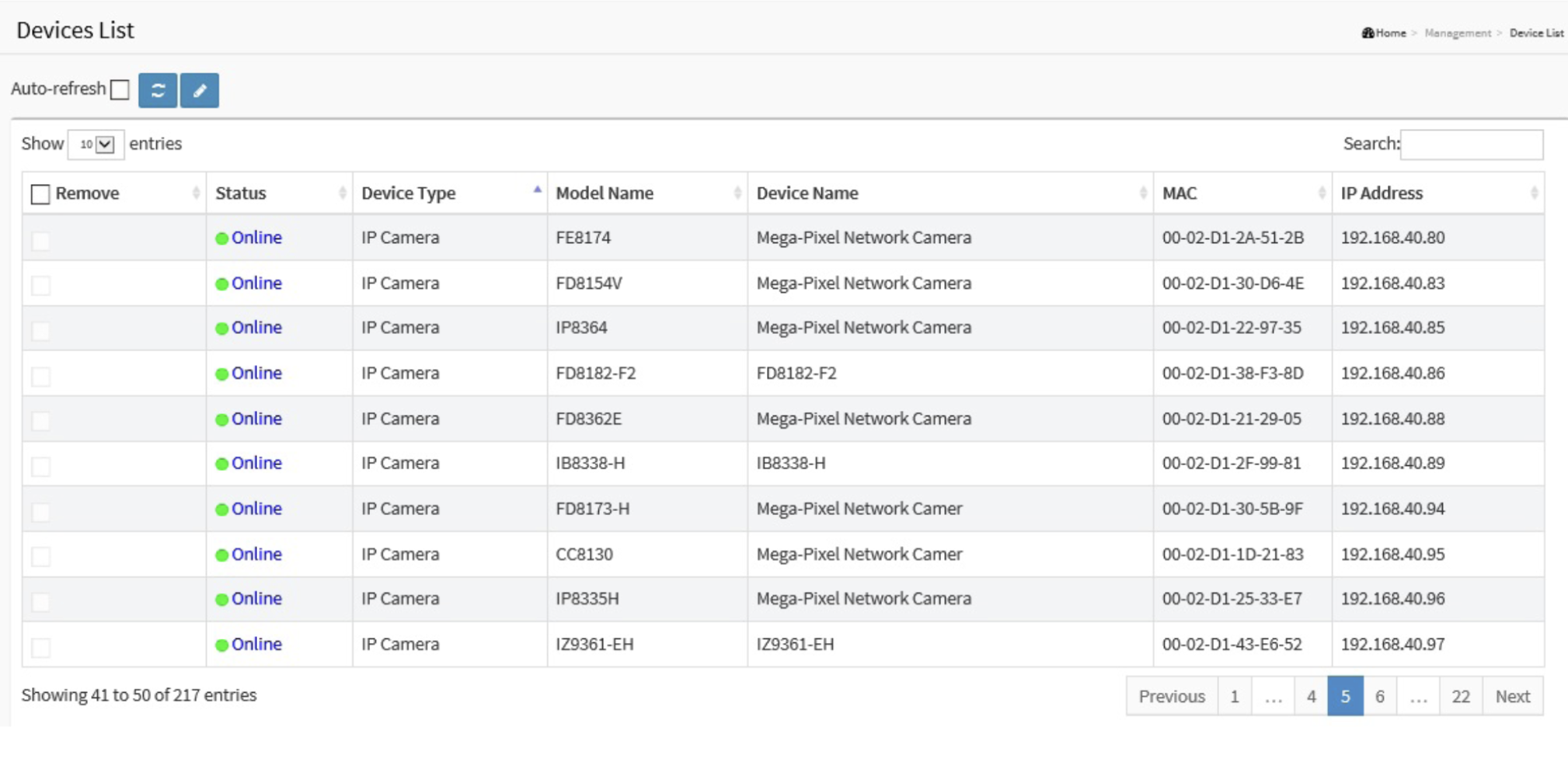This screenshot has height=765, width=1568.
Task: Sort by MAC column sort arrows
Action: point(1321,193)
